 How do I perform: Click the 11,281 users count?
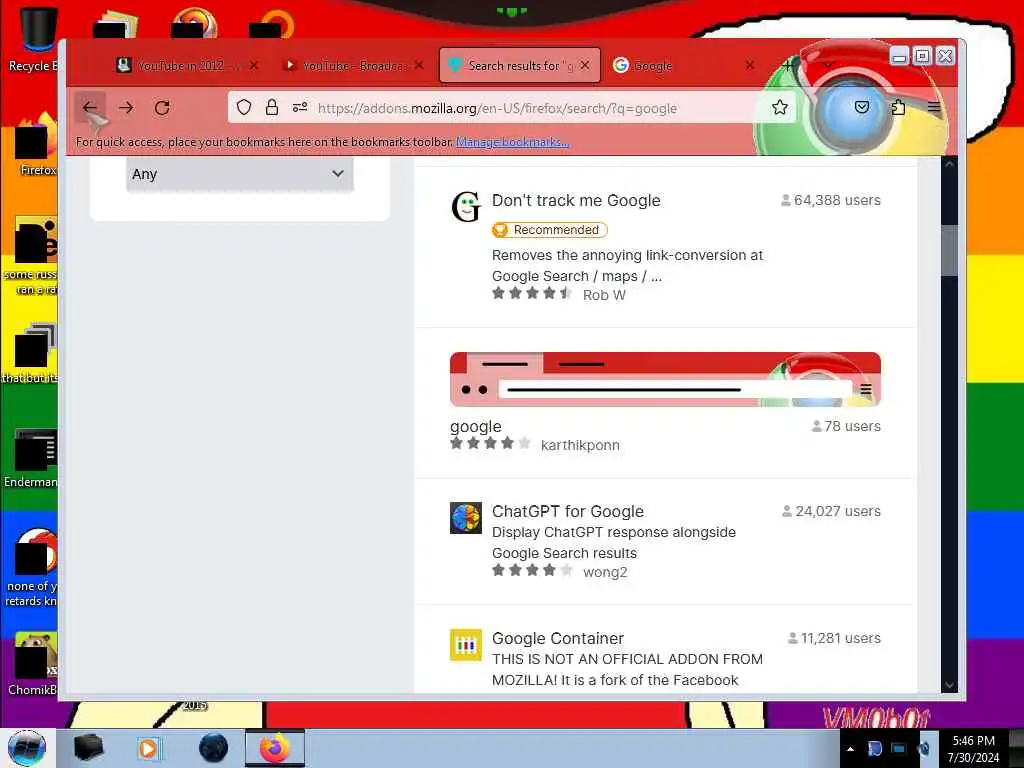click(x=834, y=638)
